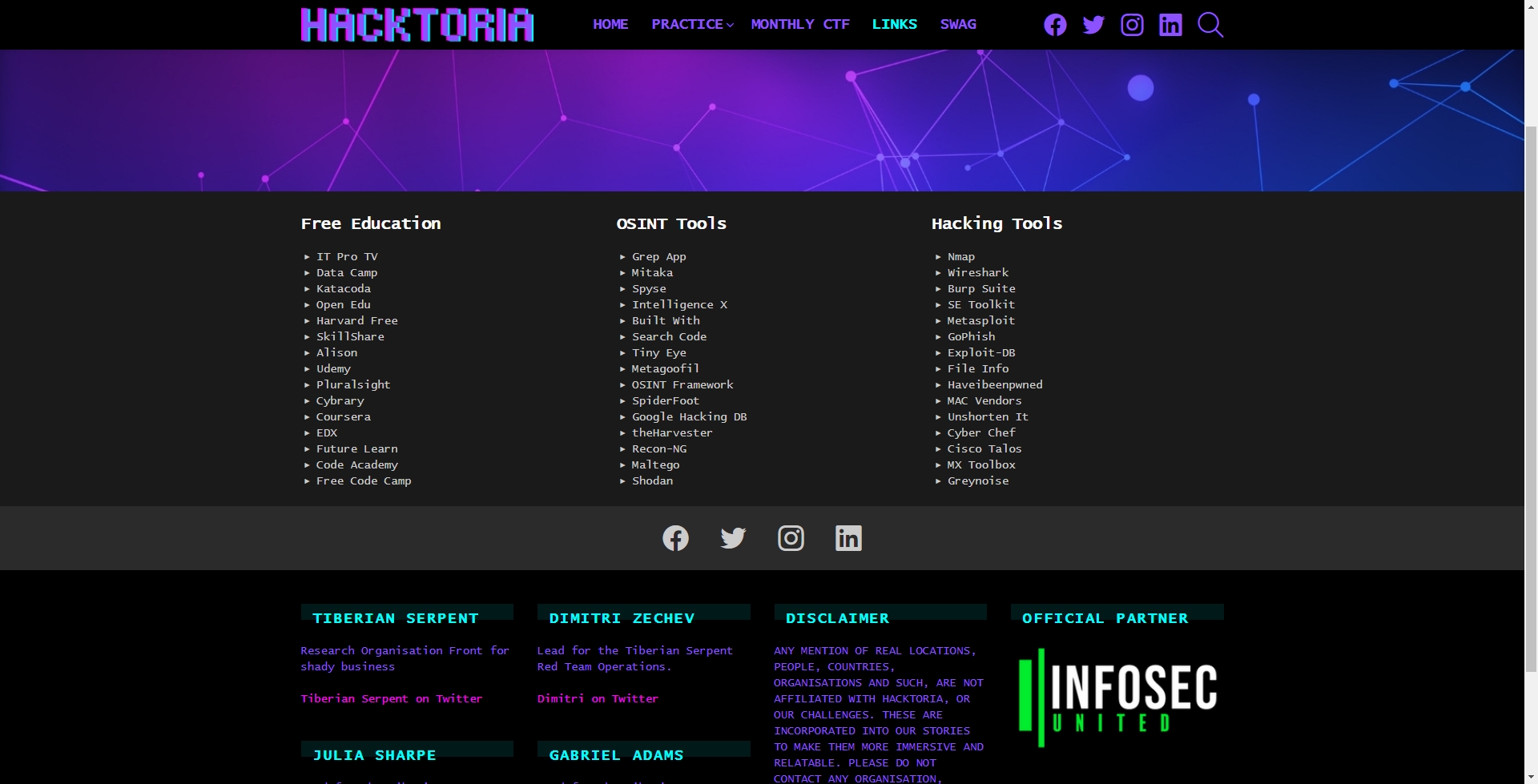Visit the Katacoda link

coord(344,288)
